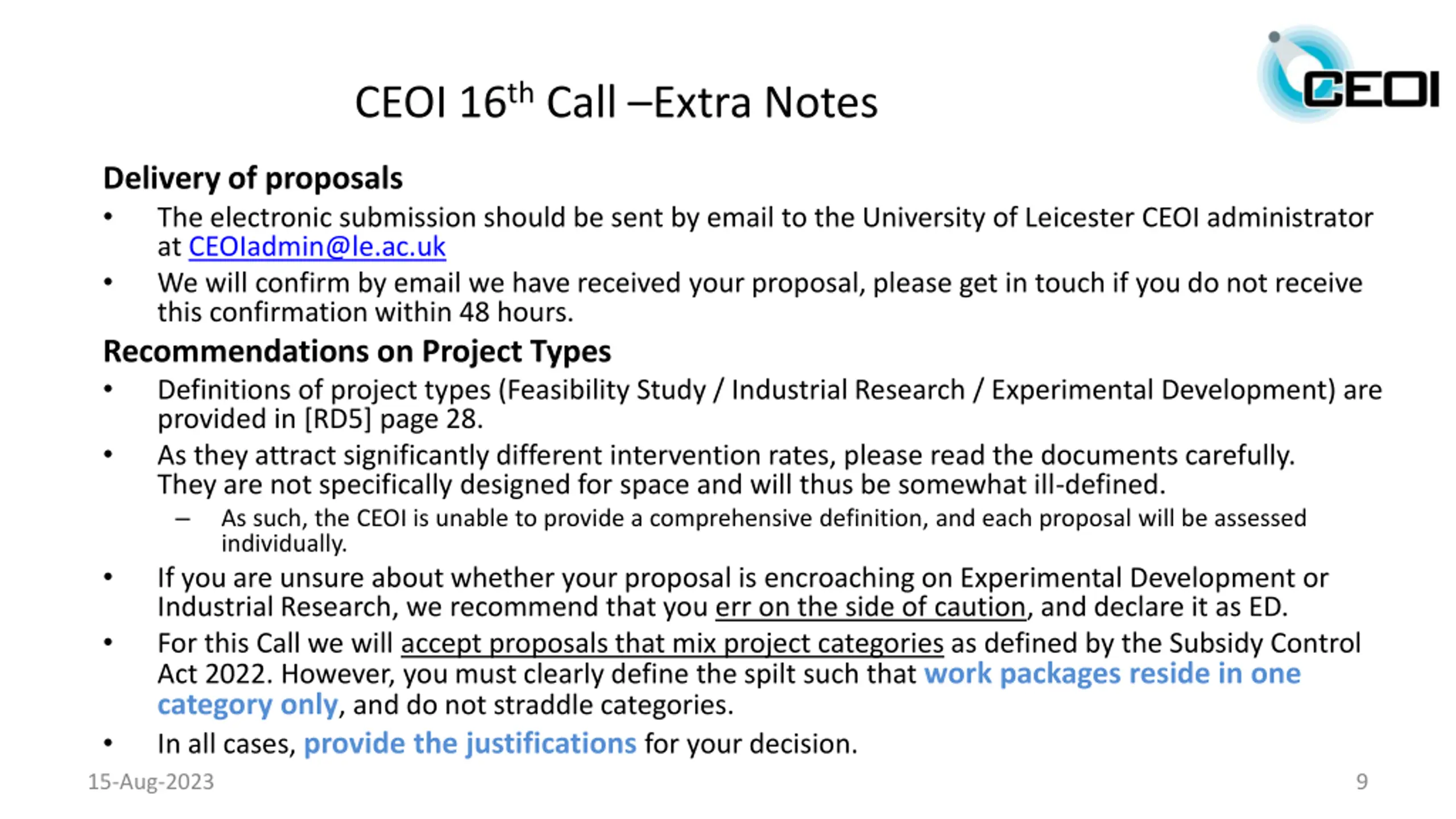Click the line "They are not specifically designed"
The width and height of the screenshot is (1456, 819).
click(660, 485)
